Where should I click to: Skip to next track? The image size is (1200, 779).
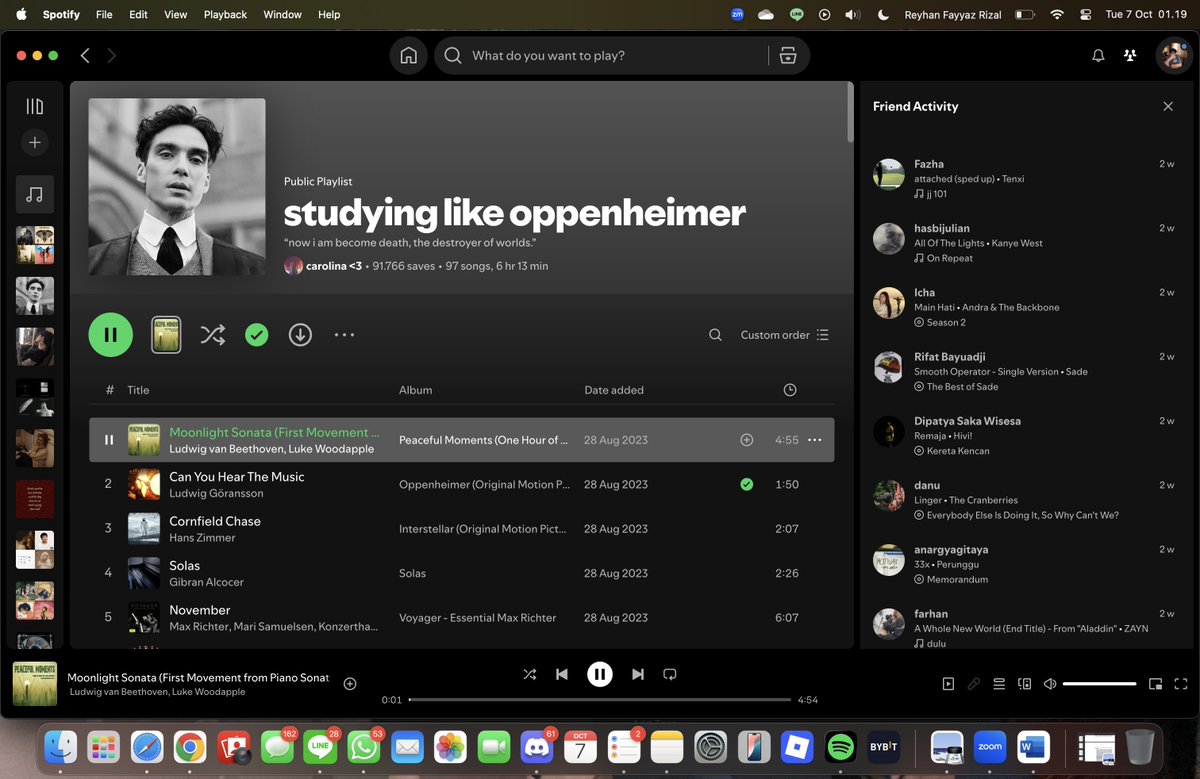638,675
